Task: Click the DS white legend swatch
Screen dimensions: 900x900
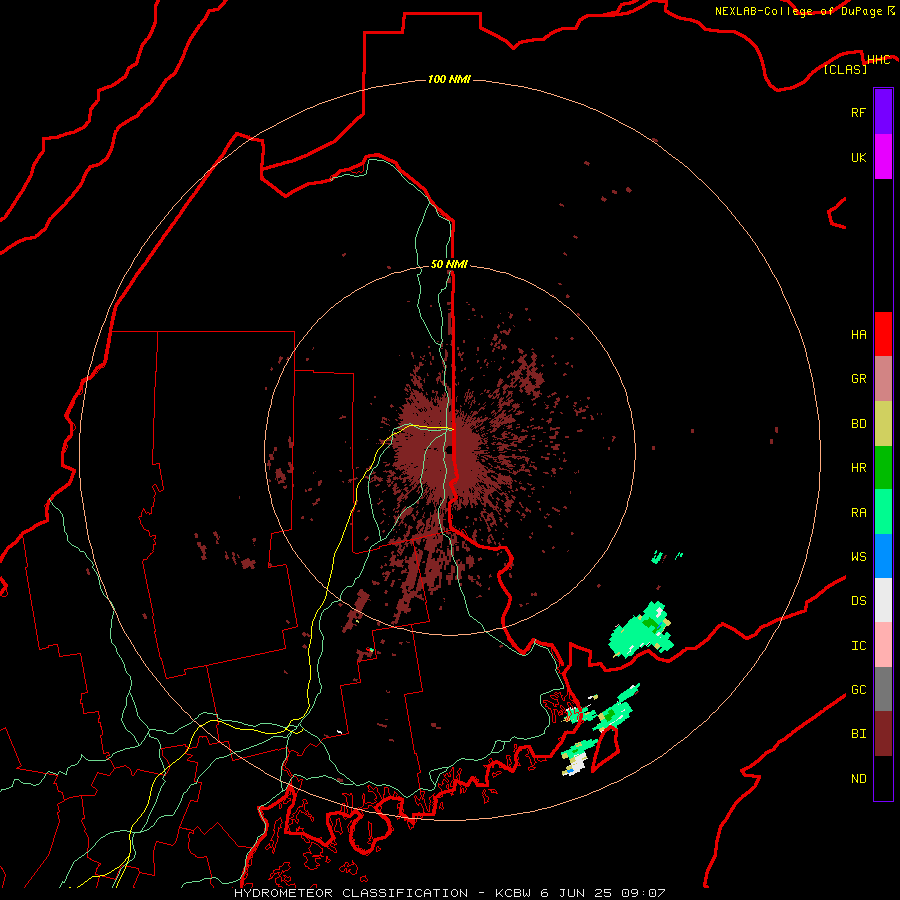Action: 883,600
